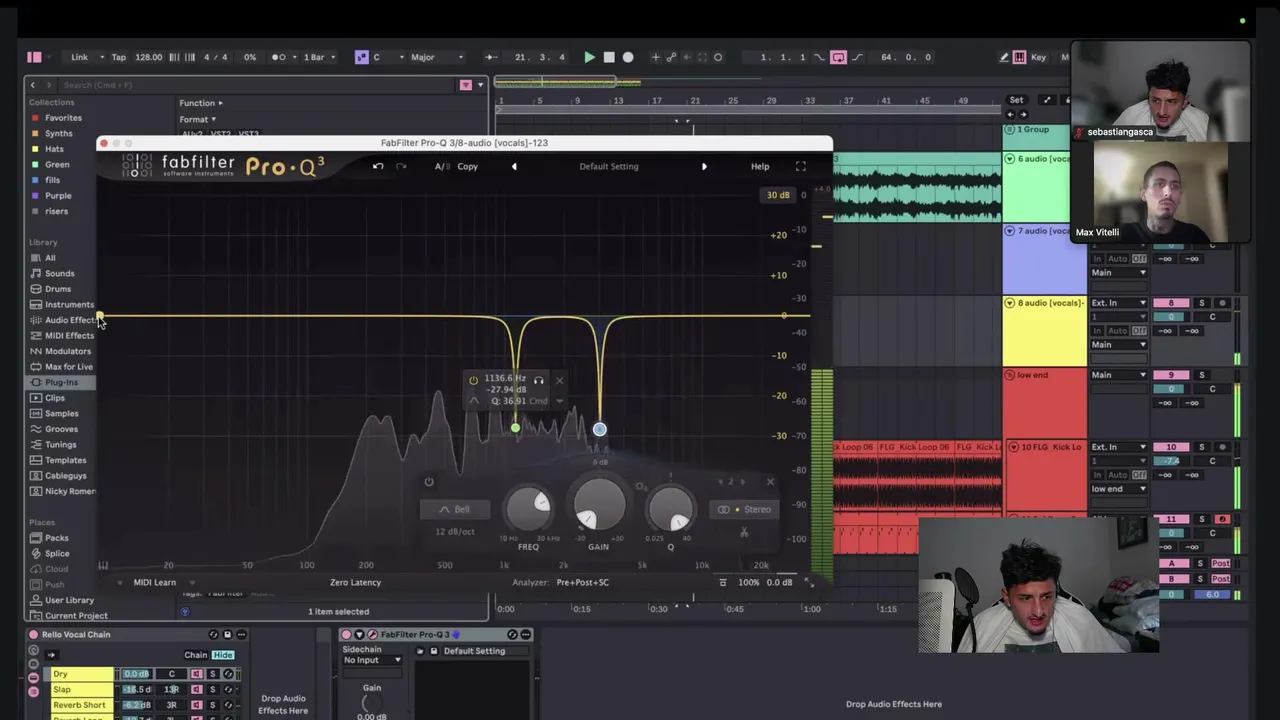Screen dimensions: 1280x720
Task: Toggle the Key map button
Action: [1038, 57]
